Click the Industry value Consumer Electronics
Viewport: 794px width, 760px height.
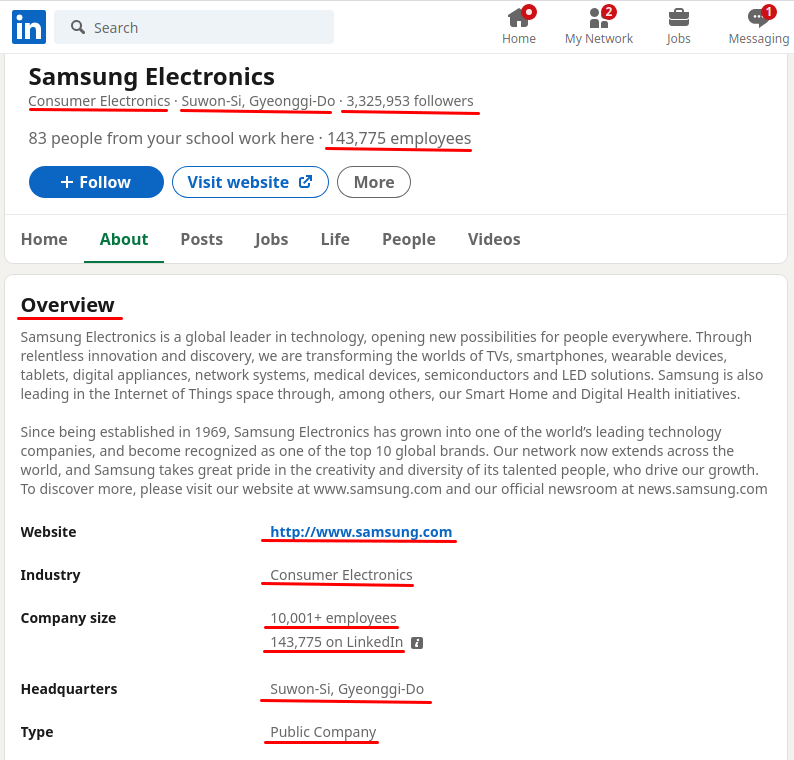[x=341, y=575]
